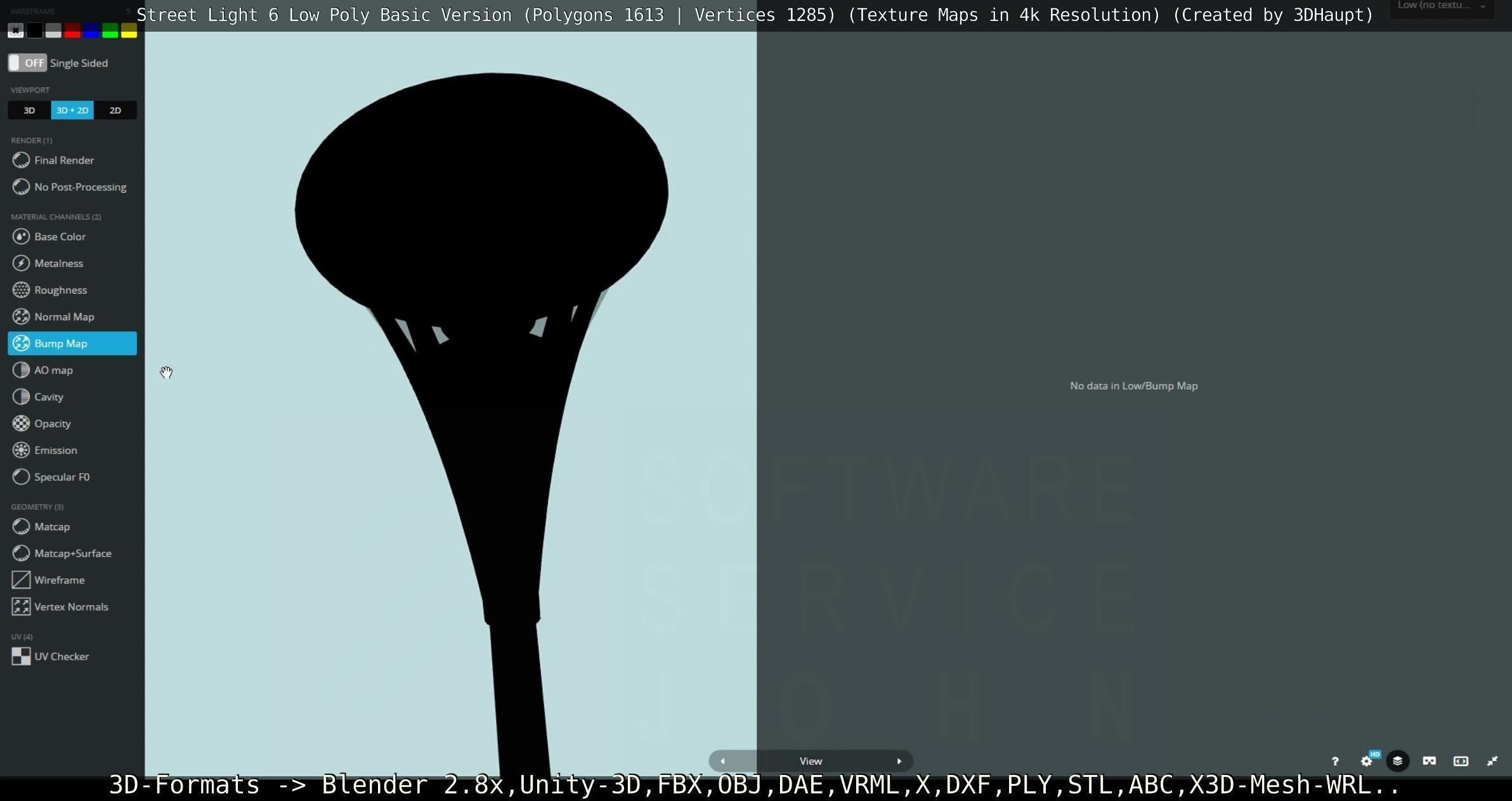
Task: Click the View annotation label button
Action: [x=811, y=761]
